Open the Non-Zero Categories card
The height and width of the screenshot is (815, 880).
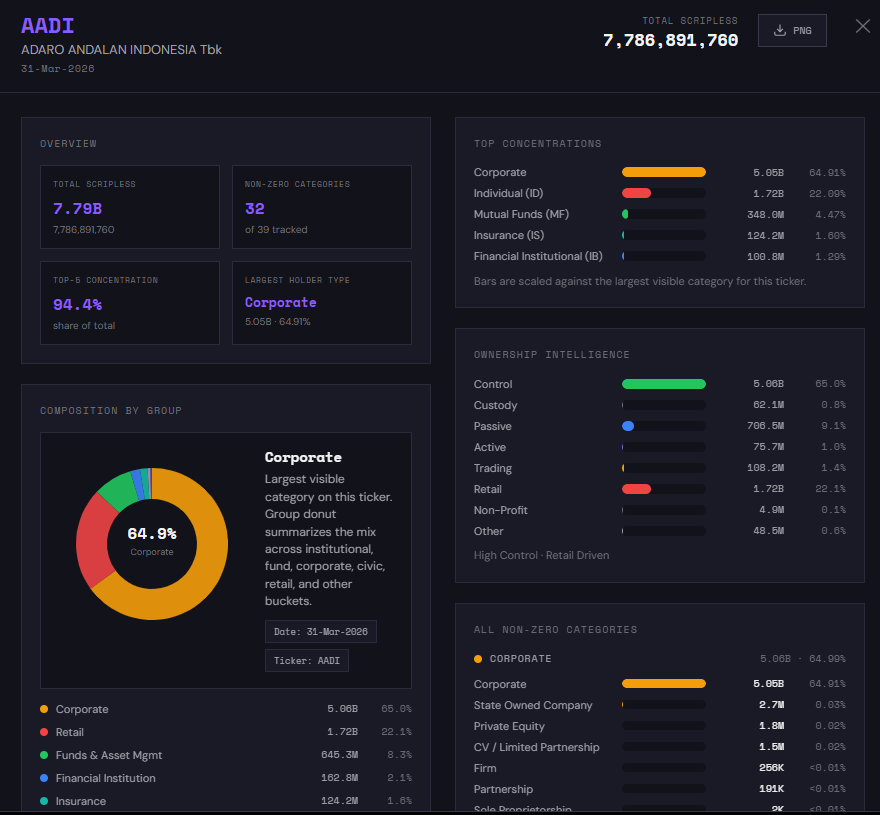coord(321,207)
